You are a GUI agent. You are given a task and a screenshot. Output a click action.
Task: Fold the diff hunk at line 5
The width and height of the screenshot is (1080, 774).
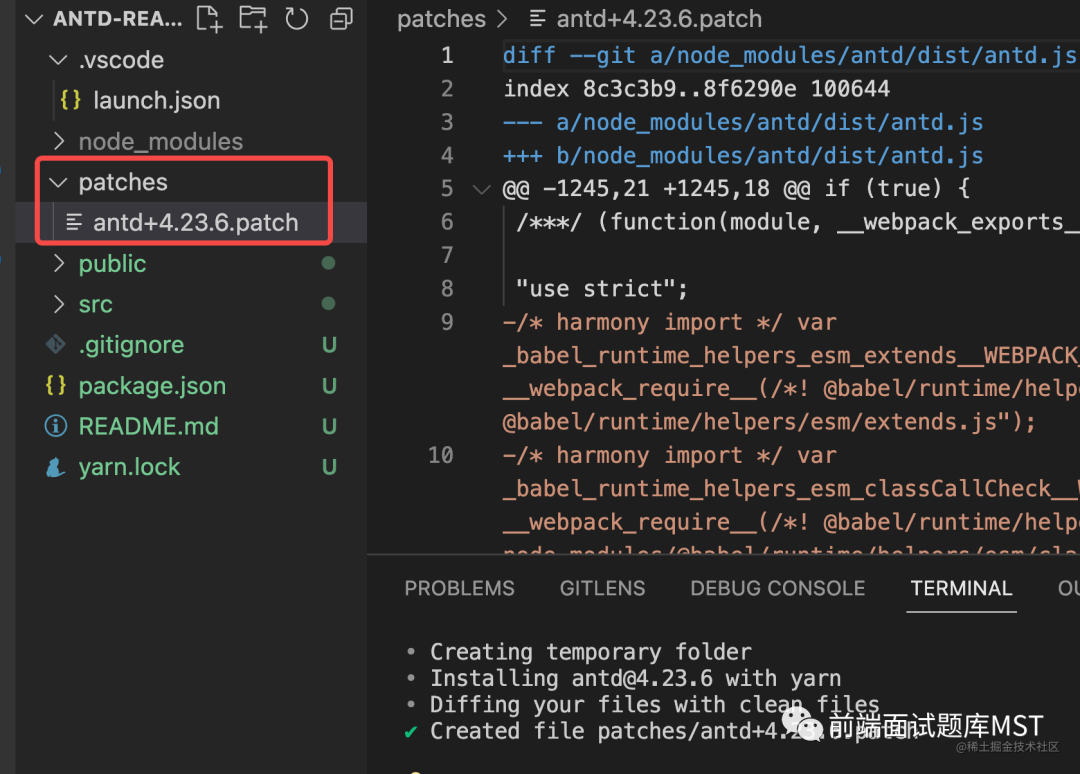coord(481,189)
